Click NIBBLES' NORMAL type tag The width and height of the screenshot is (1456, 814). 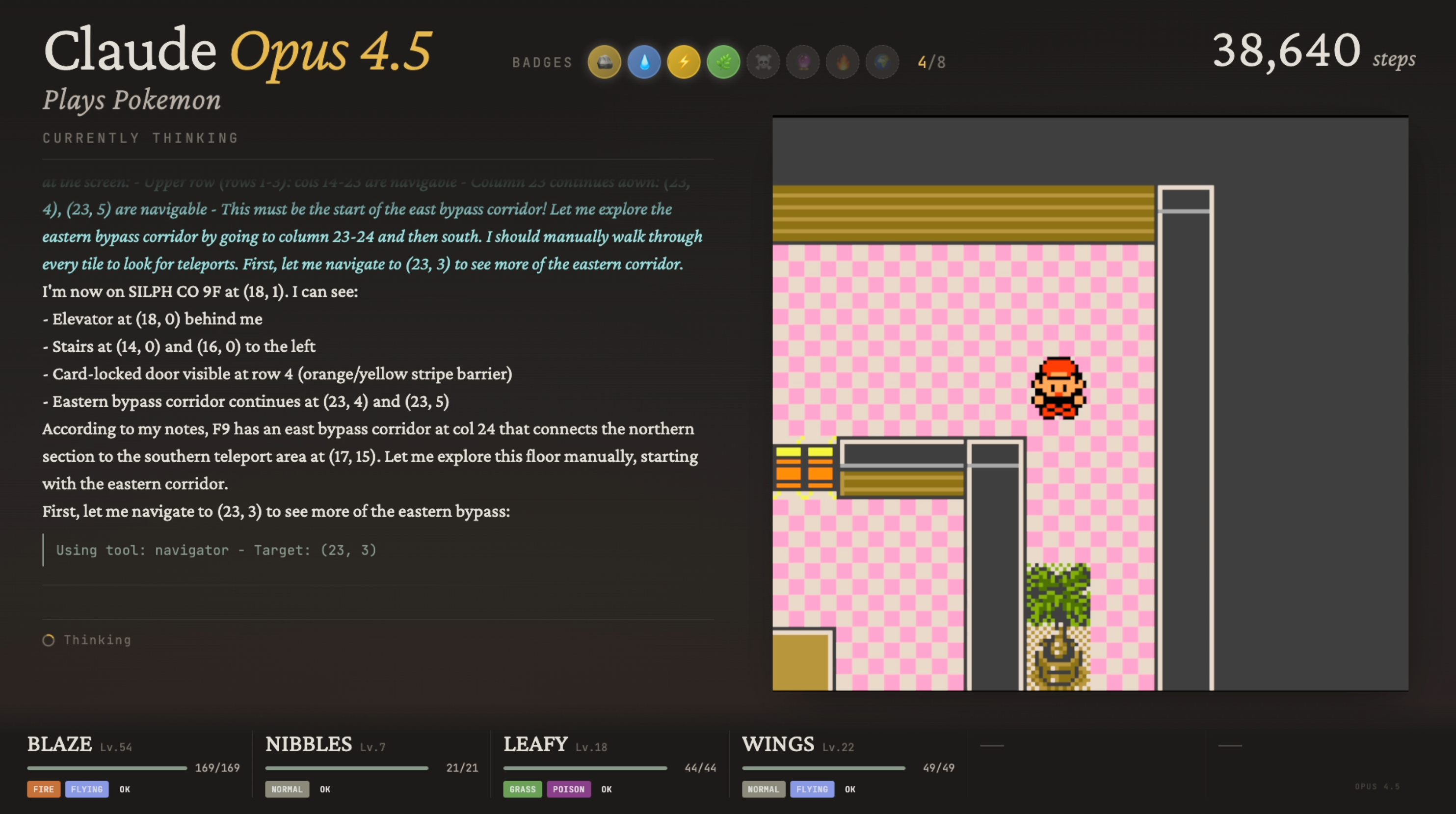click(287, 789)
